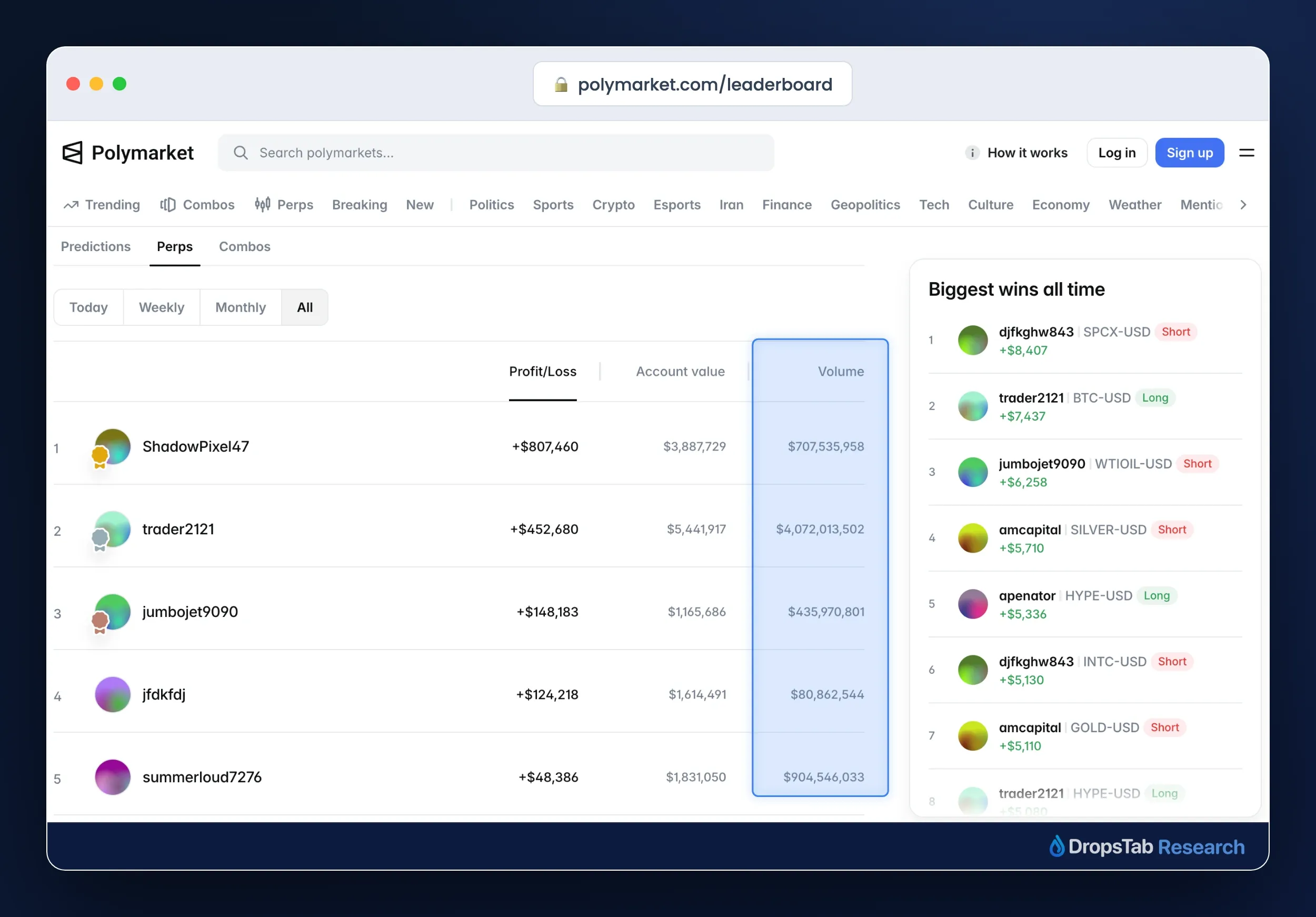Image resolution: width=1316 pixels, height=917 pixels.
Task: Open summerloud7276's avatar
Action: click(x=112, y=777)
